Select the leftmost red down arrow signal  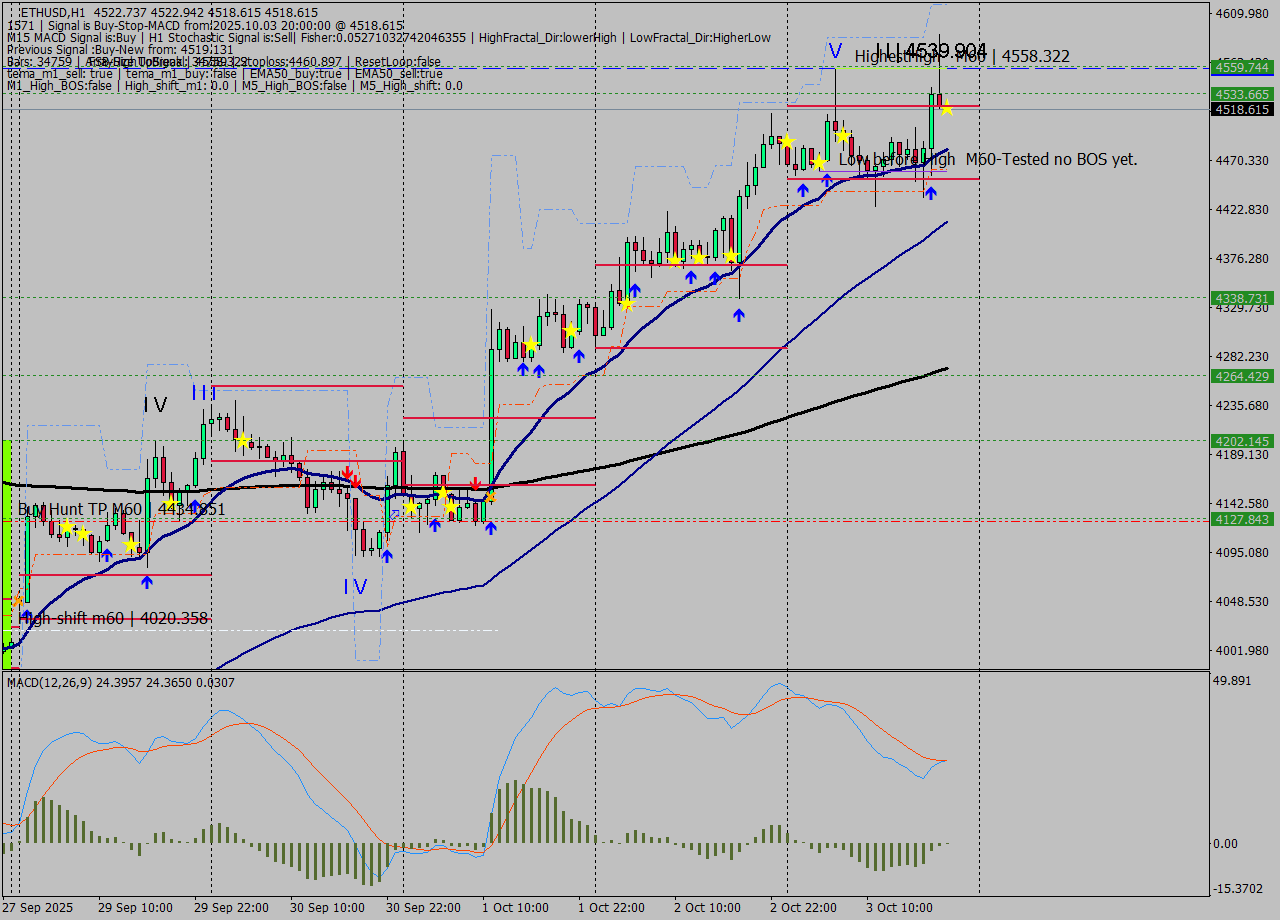point(346,472)
